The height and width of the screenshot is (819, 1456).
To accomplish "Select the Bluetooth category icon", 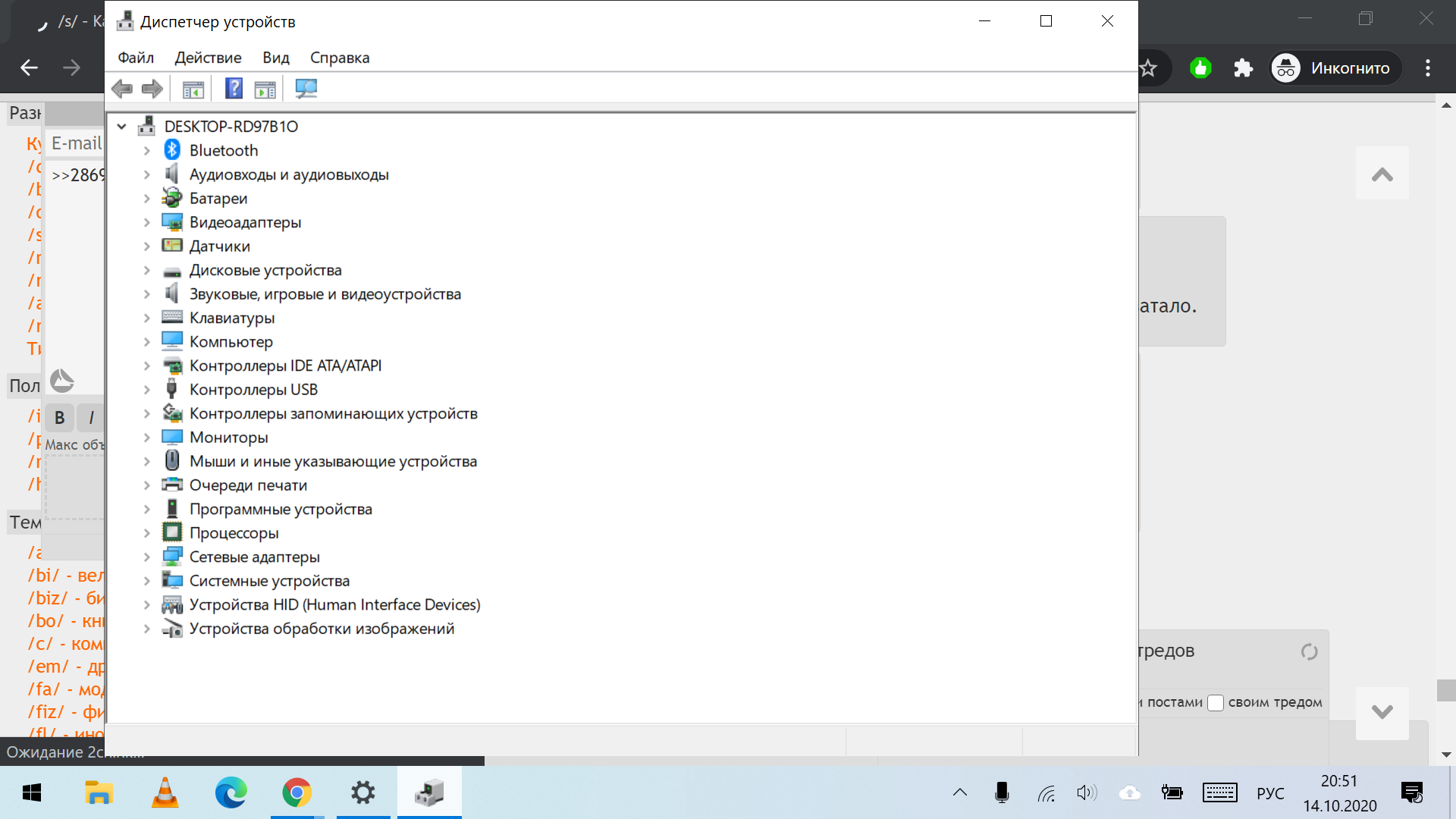I will pos(172,150).
